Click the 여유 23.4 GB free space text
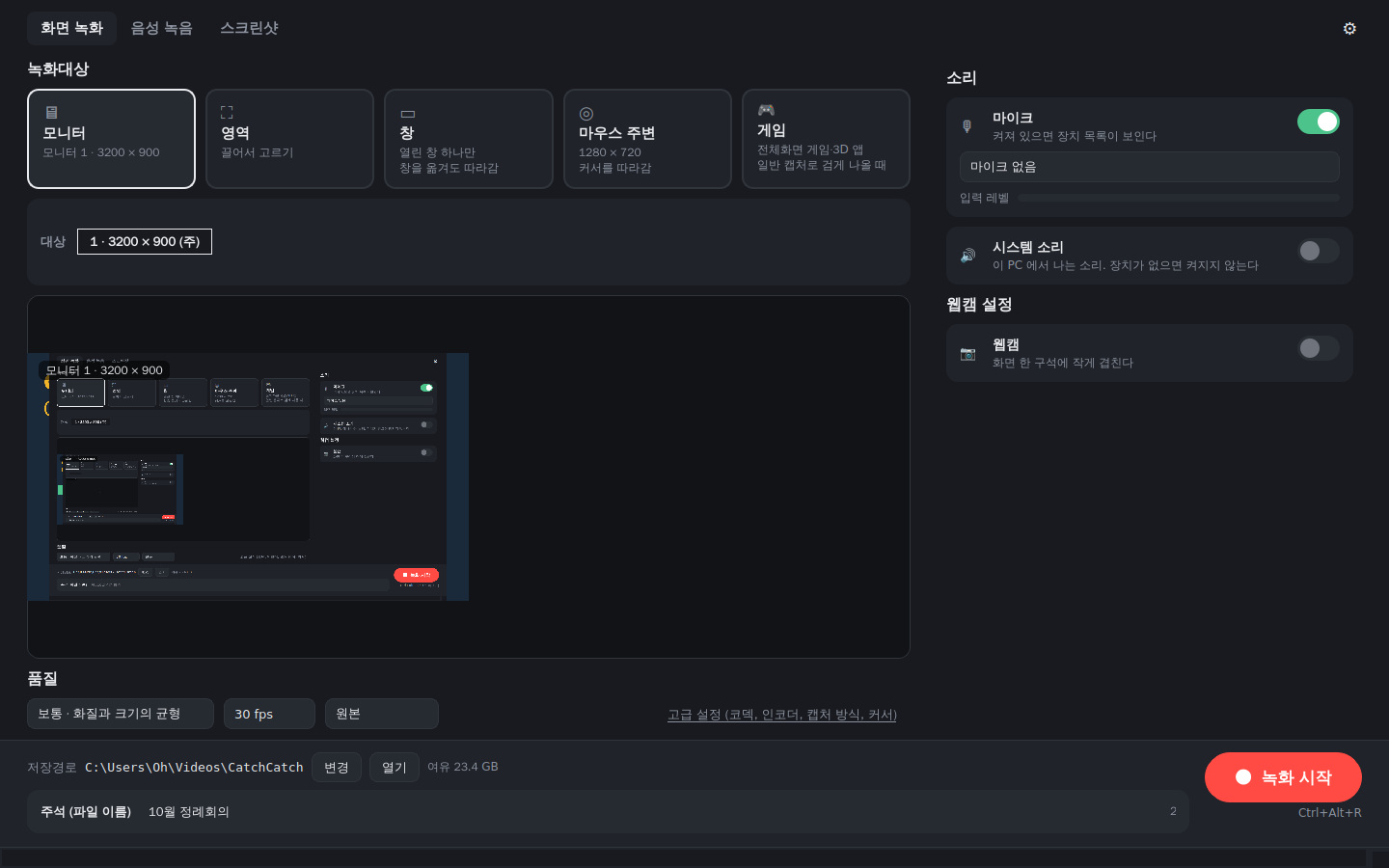This screenshot has width=1389, height=868. 463,767
